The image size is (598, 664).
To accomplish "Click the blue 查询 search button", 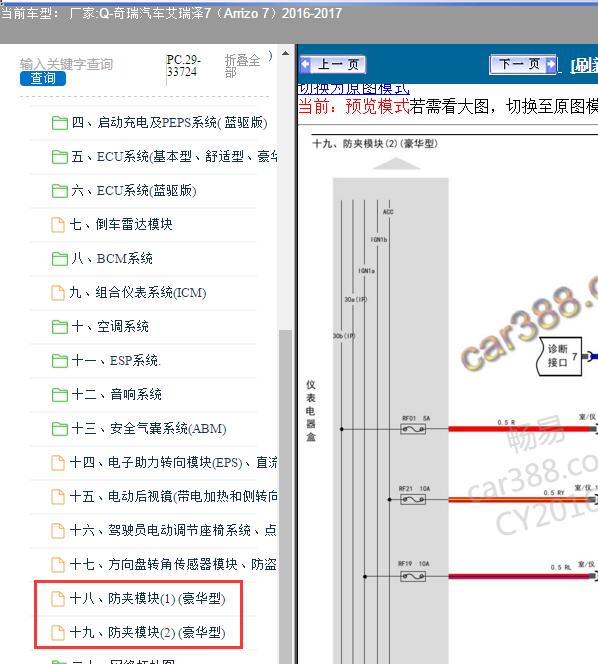I will click(x=43, y=78).
